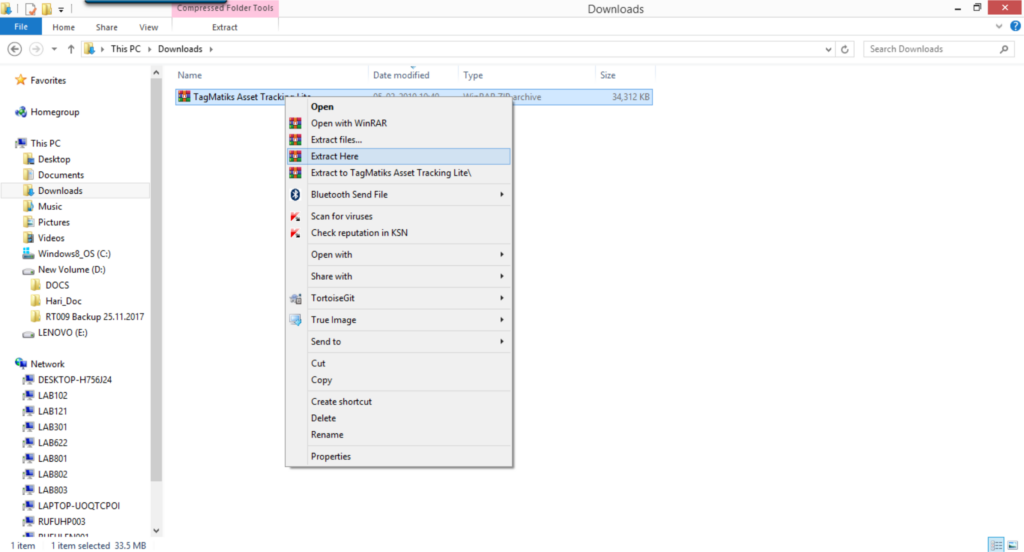1024x552 pixels.
Task: Switch to details view in status bar
Action: [996, 545]
